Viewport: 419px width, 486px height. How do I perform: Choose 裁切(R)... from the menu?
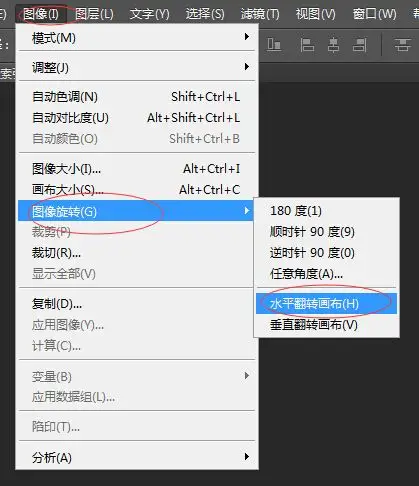coord(136,253)
